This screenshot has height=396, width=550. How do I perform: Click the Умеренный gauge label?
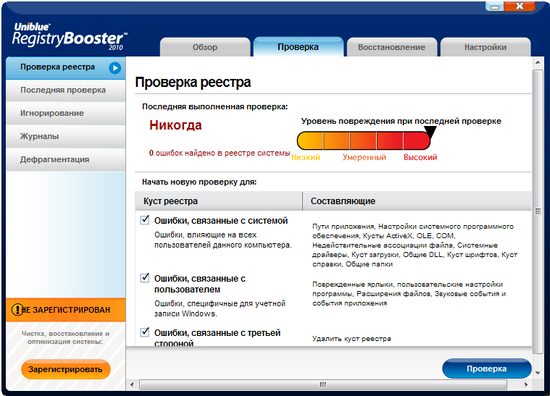(364, 157)
